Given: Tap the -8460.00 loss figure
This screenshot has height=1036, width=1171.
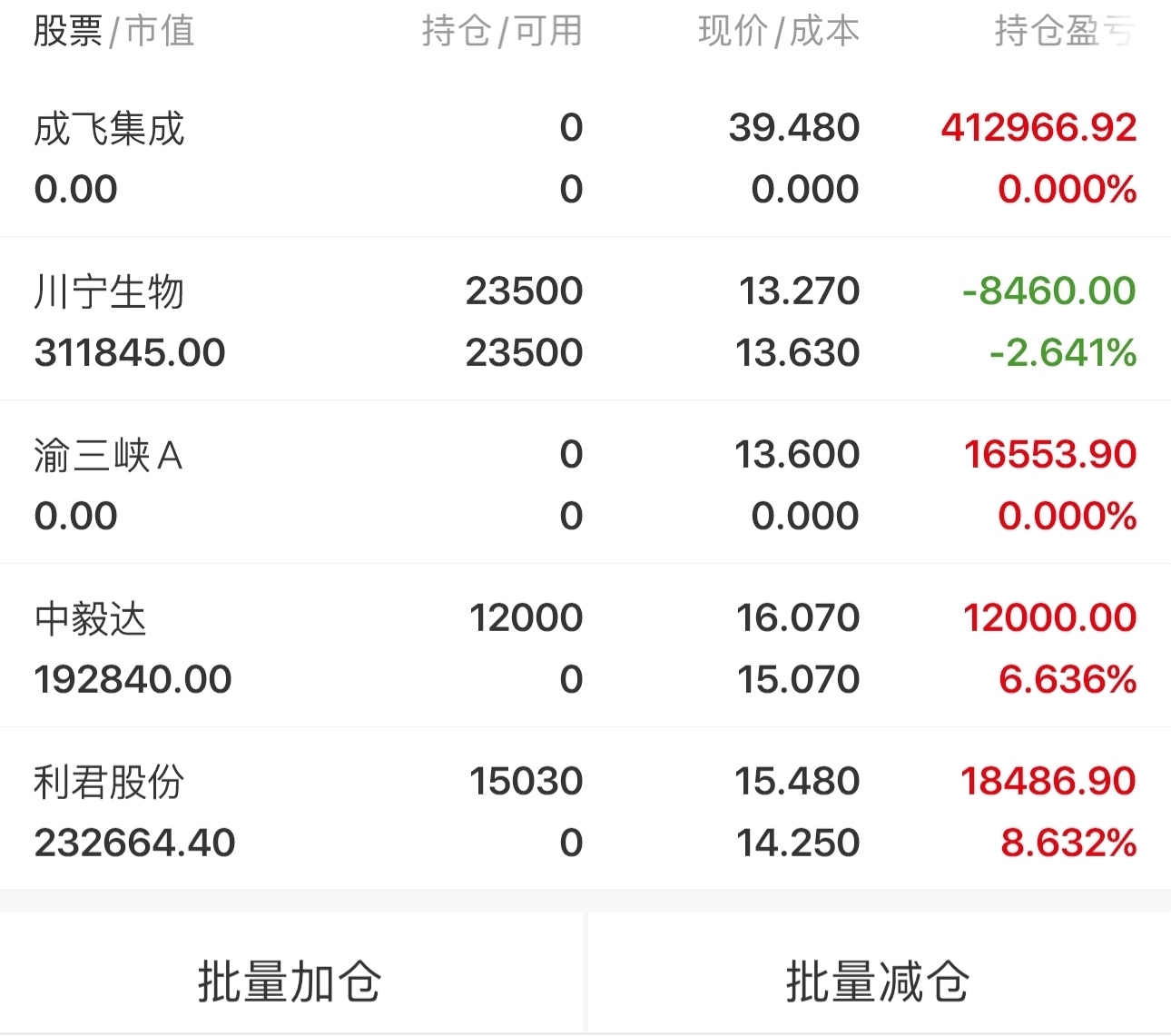Looking at the screenshot, I should 1048,291.
